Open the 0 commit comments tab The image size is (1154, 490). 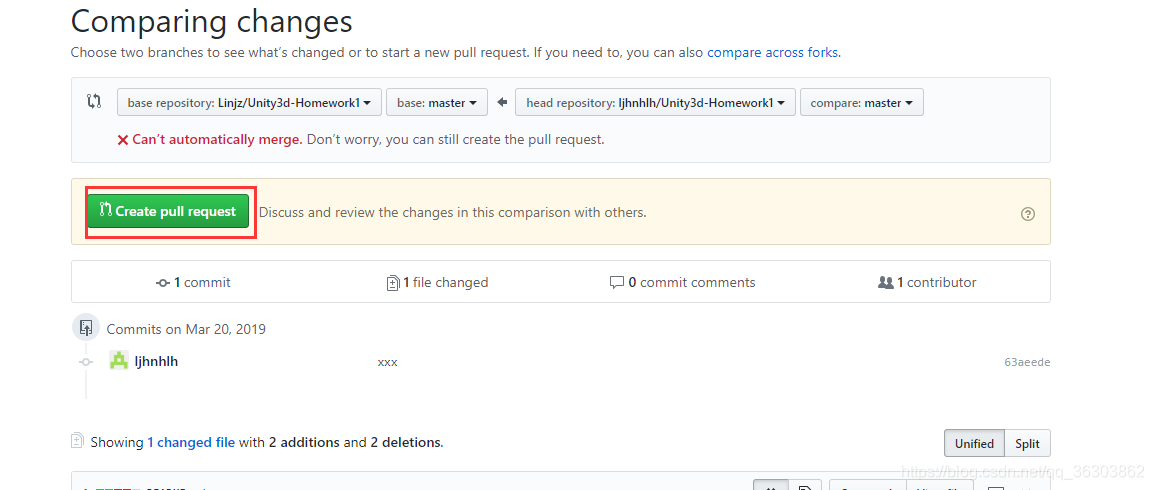[682, 283]
